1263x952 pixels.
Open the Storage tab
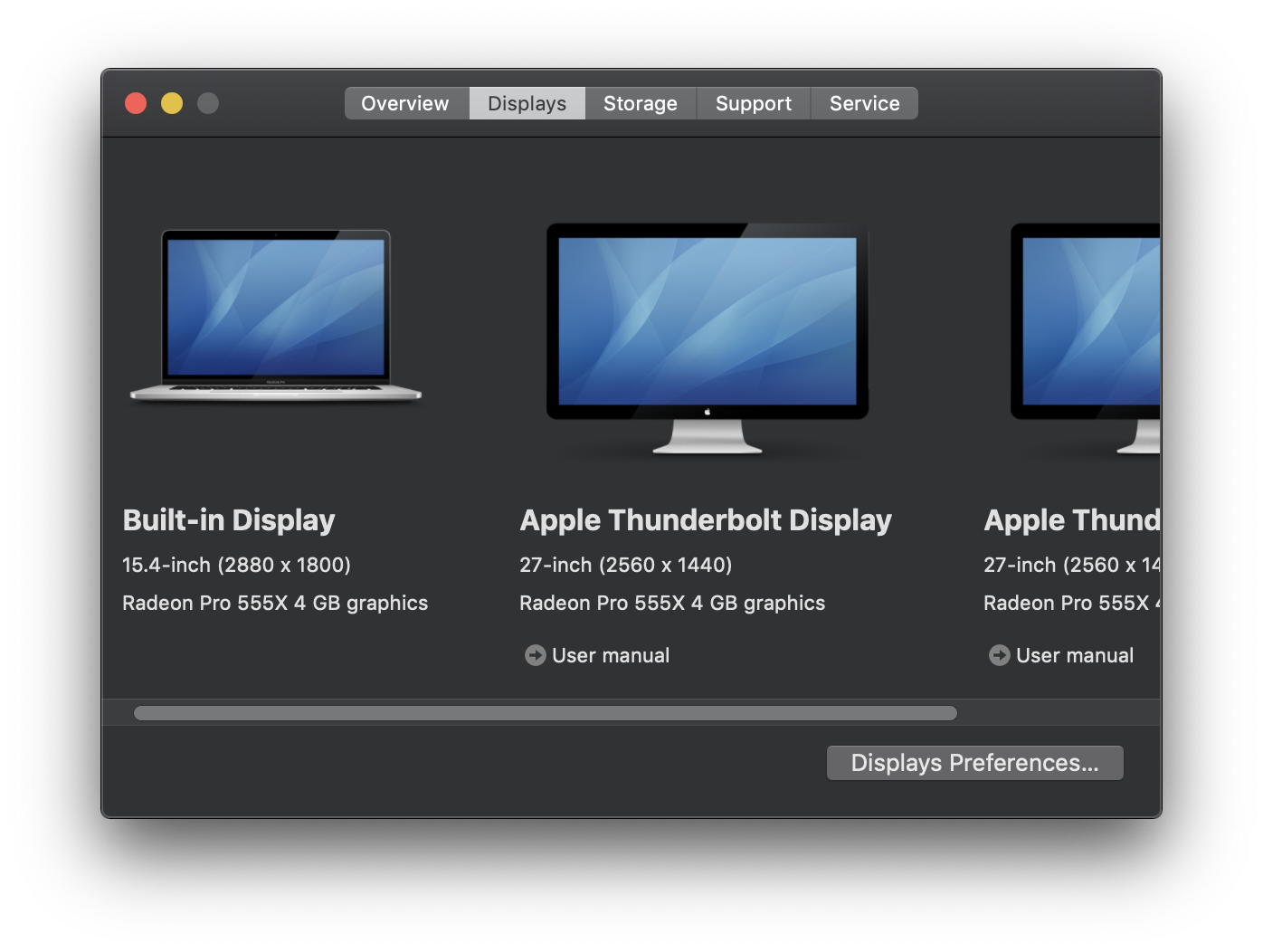click(641, 103)
